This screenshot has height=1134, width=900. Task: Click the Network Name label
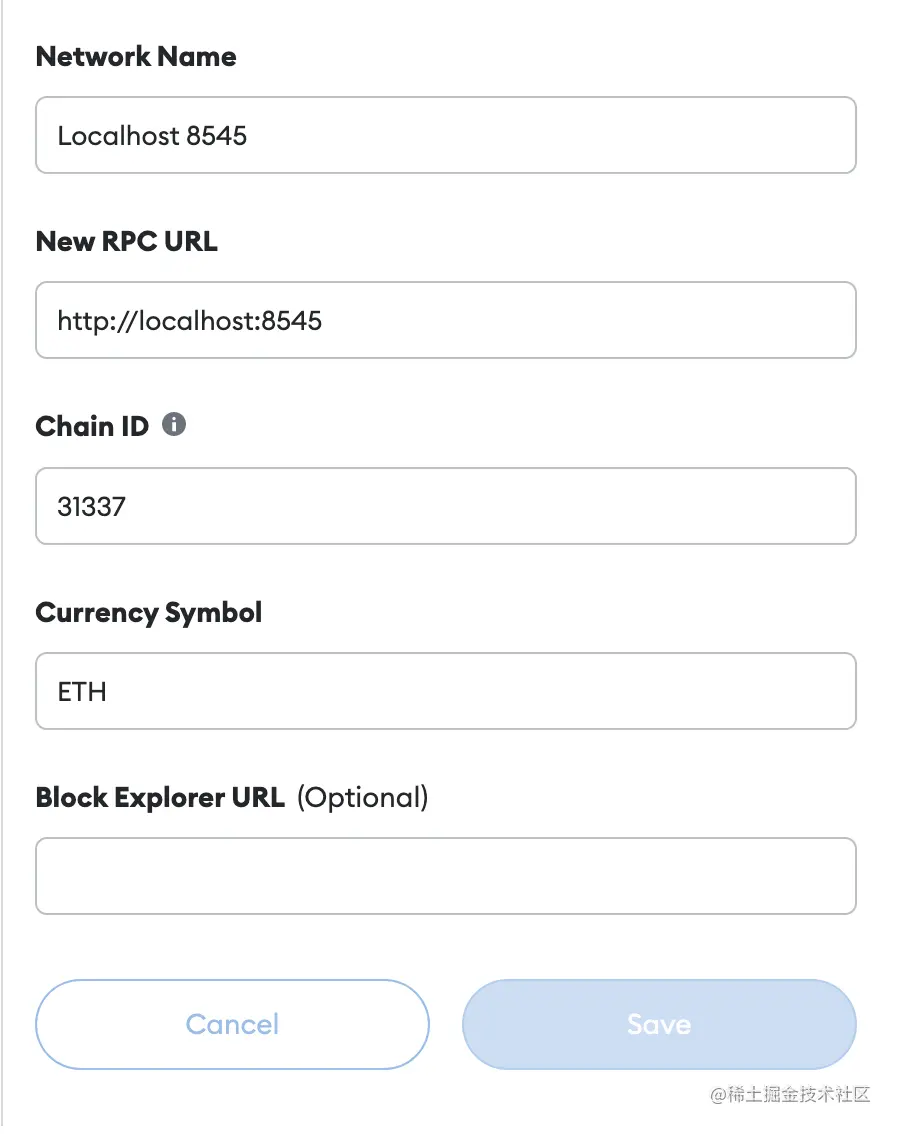(x=136, y=56)
